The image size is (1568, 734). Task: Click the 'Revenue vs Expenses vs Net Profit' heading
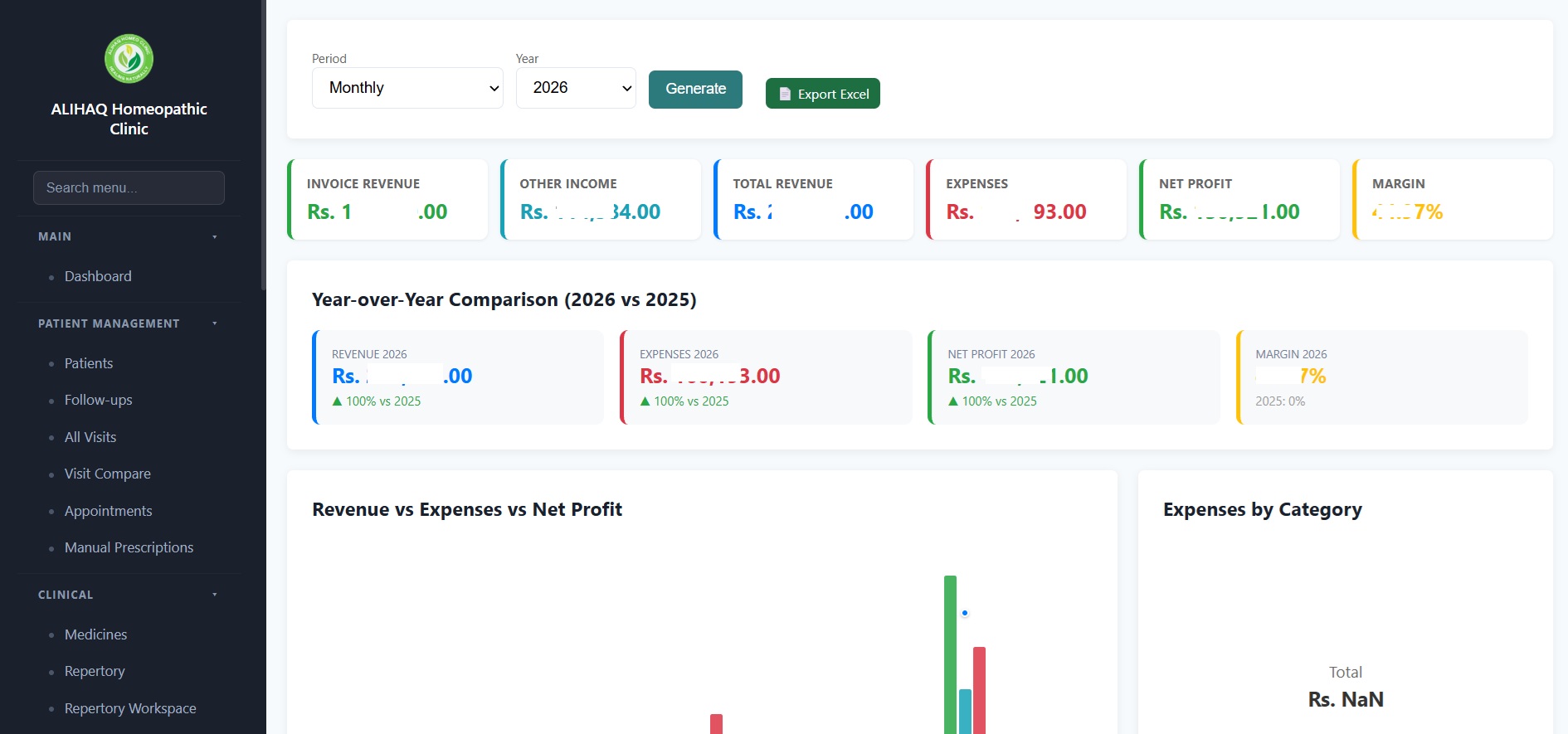pyautogui.click(x=467, y=509)
